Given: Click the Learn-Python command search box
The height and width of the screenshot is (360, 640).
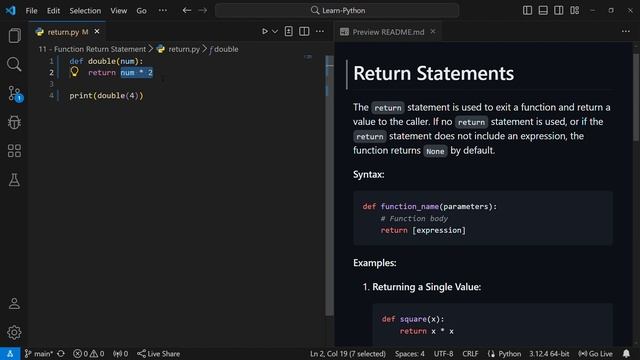Looking at the screenshot, I should tap(337, 10).
